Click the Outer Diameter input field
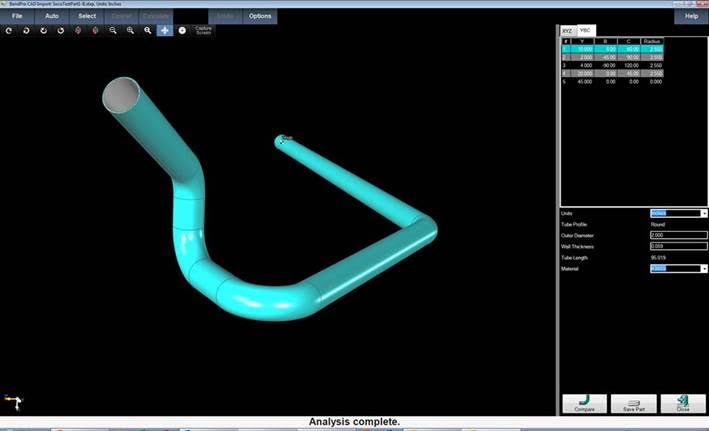The width and height of the screenshot is (709, 431). pyautogui.click(x=678, y=235)
